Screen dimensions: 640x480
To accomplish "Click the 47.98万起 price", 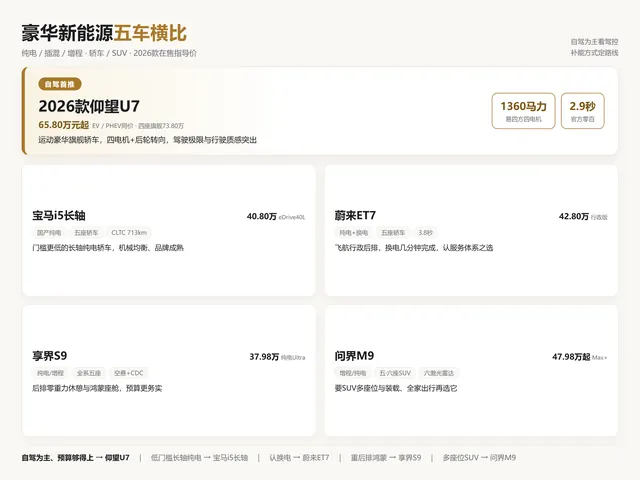I will (571, 357).
